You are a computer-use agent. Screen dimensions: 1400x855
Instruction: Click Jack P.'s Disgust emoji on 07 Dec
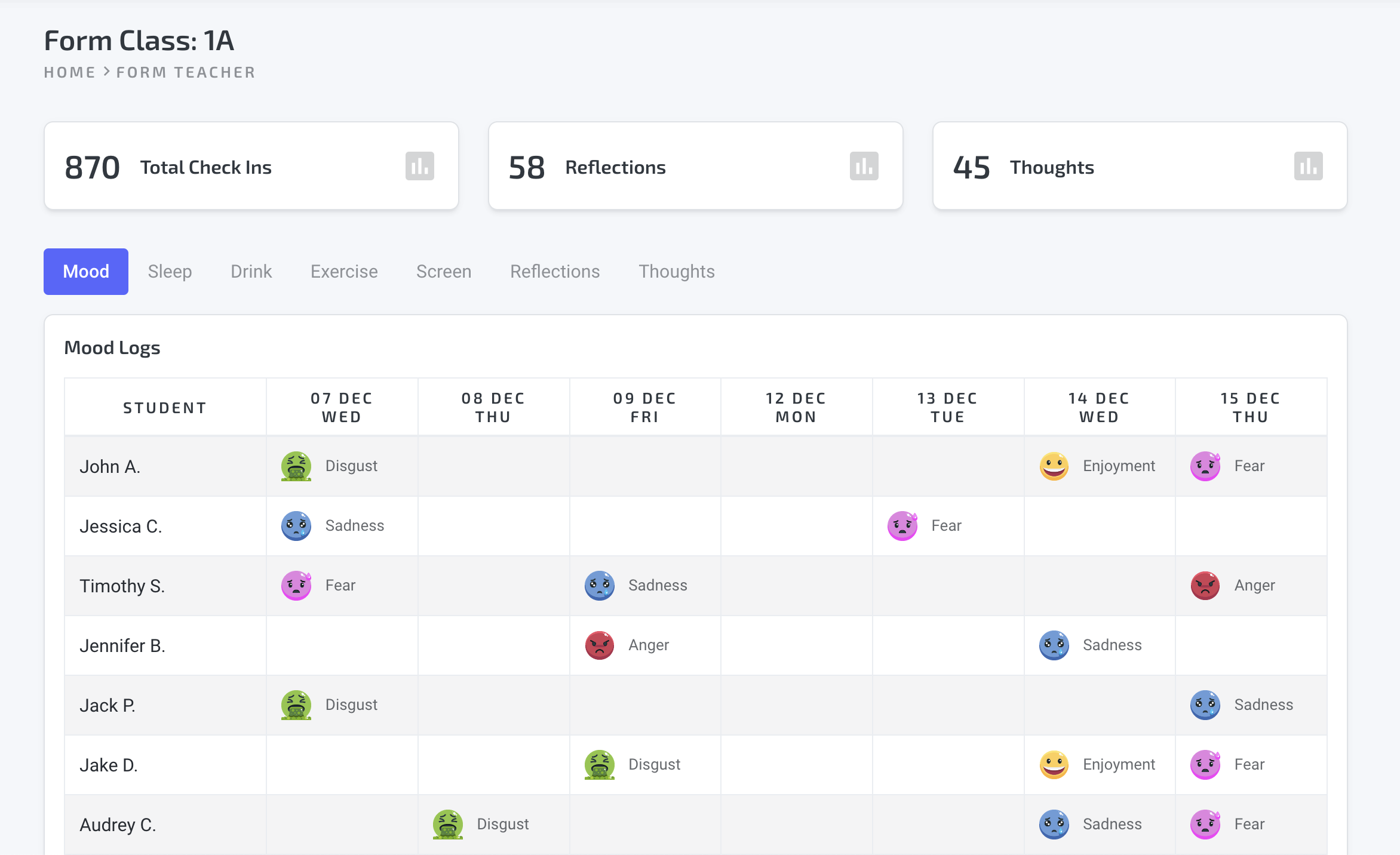pos(296,705)
